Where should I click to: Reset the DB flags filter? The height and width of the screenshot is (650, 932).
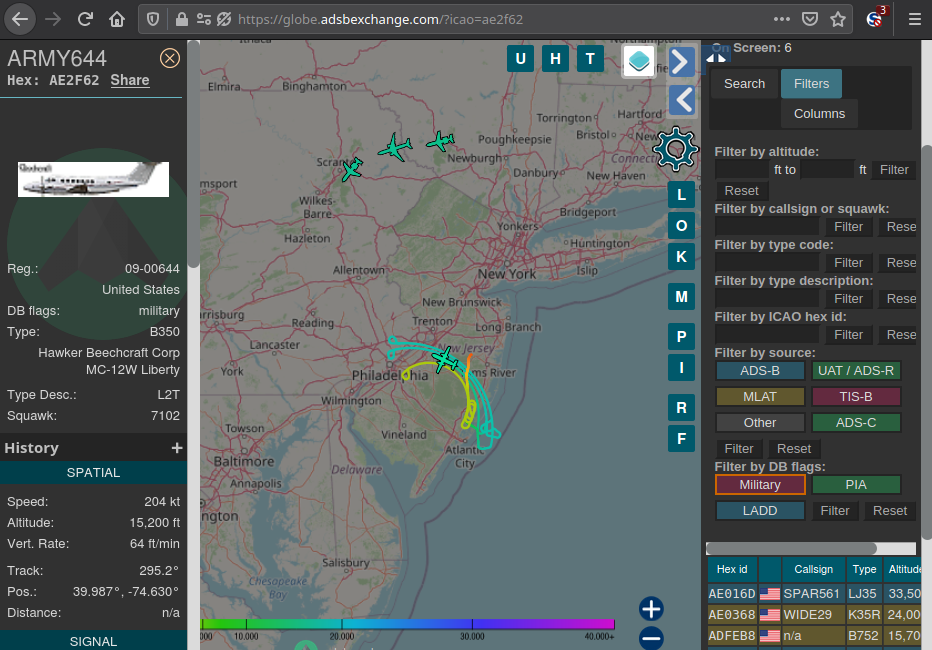pyautogui.click(x=890, y=511)
